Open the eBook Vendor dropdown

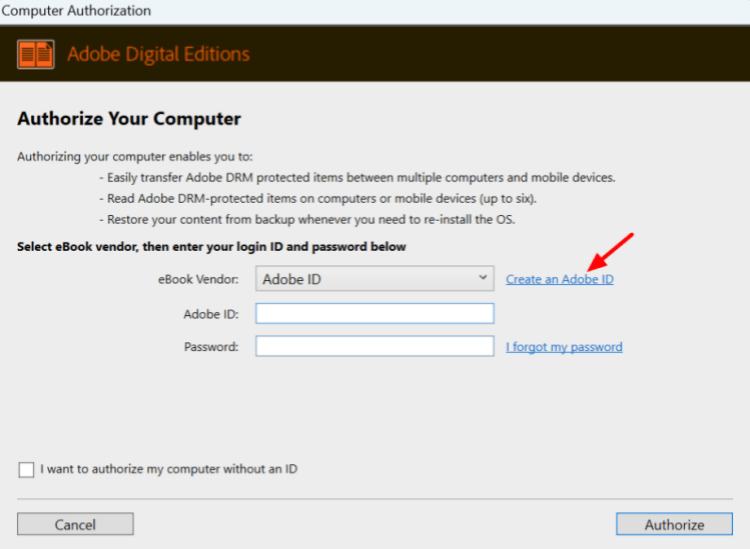point(375,279)
